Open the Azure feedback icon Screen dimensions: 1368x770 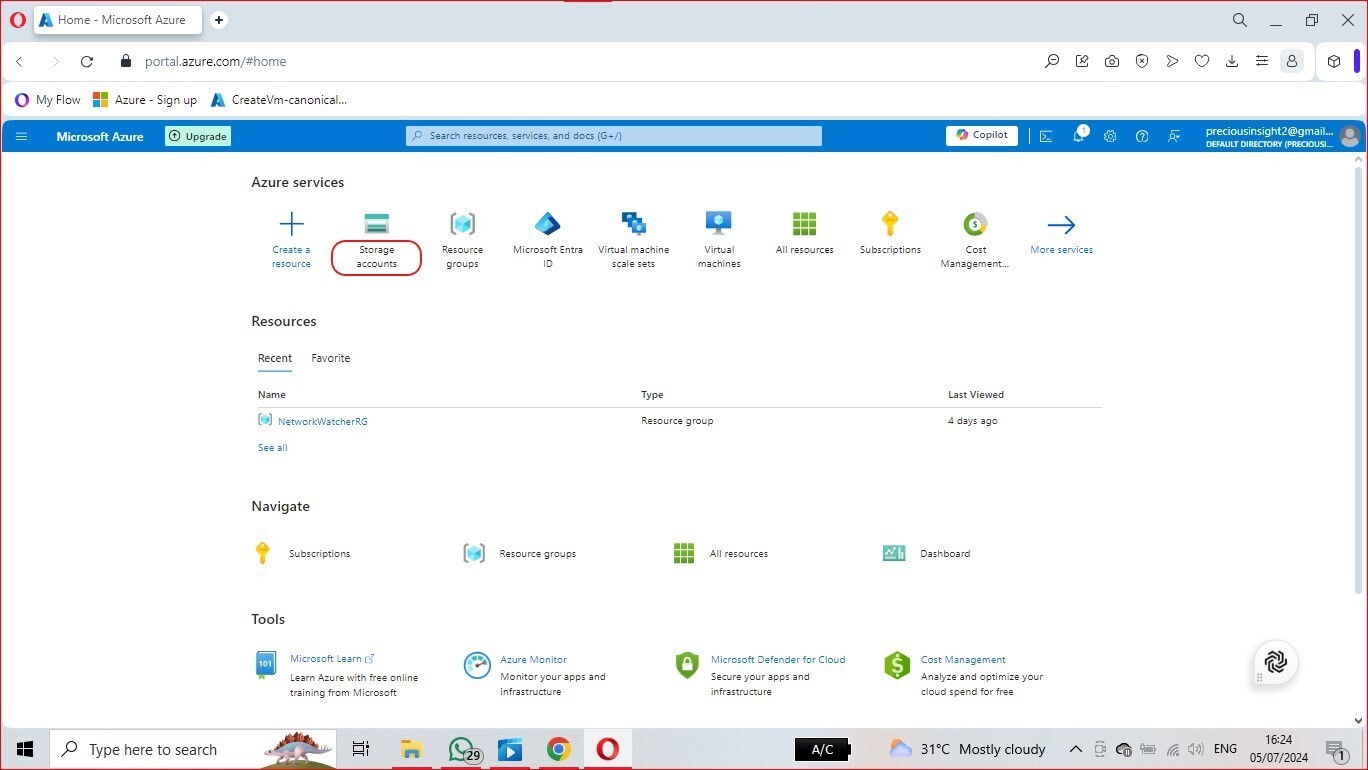[1174, 136]
